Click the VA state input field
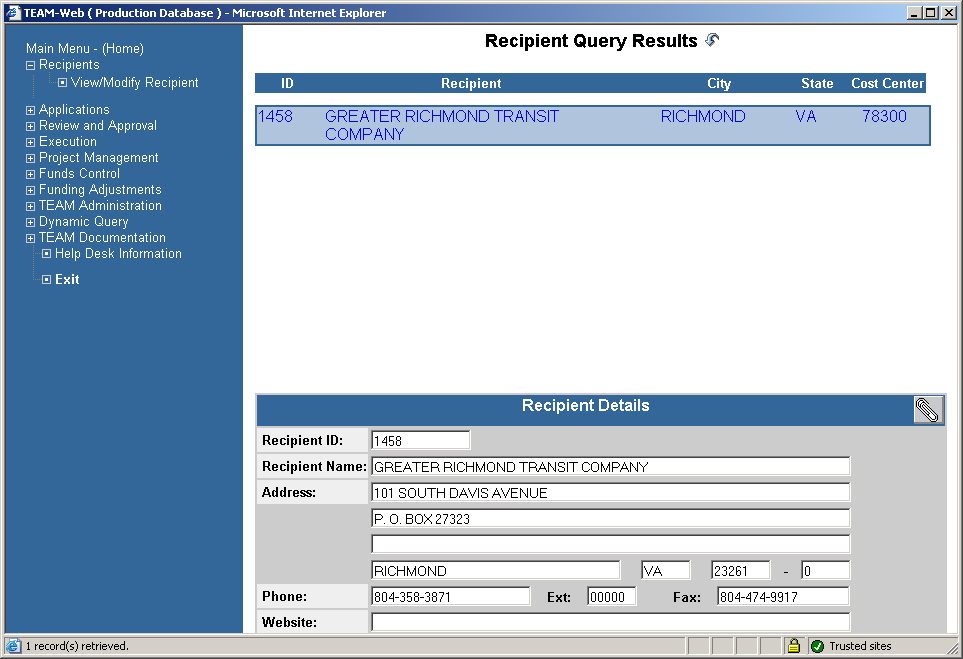This screenshot has height=659, width=963. pos(666,571)
